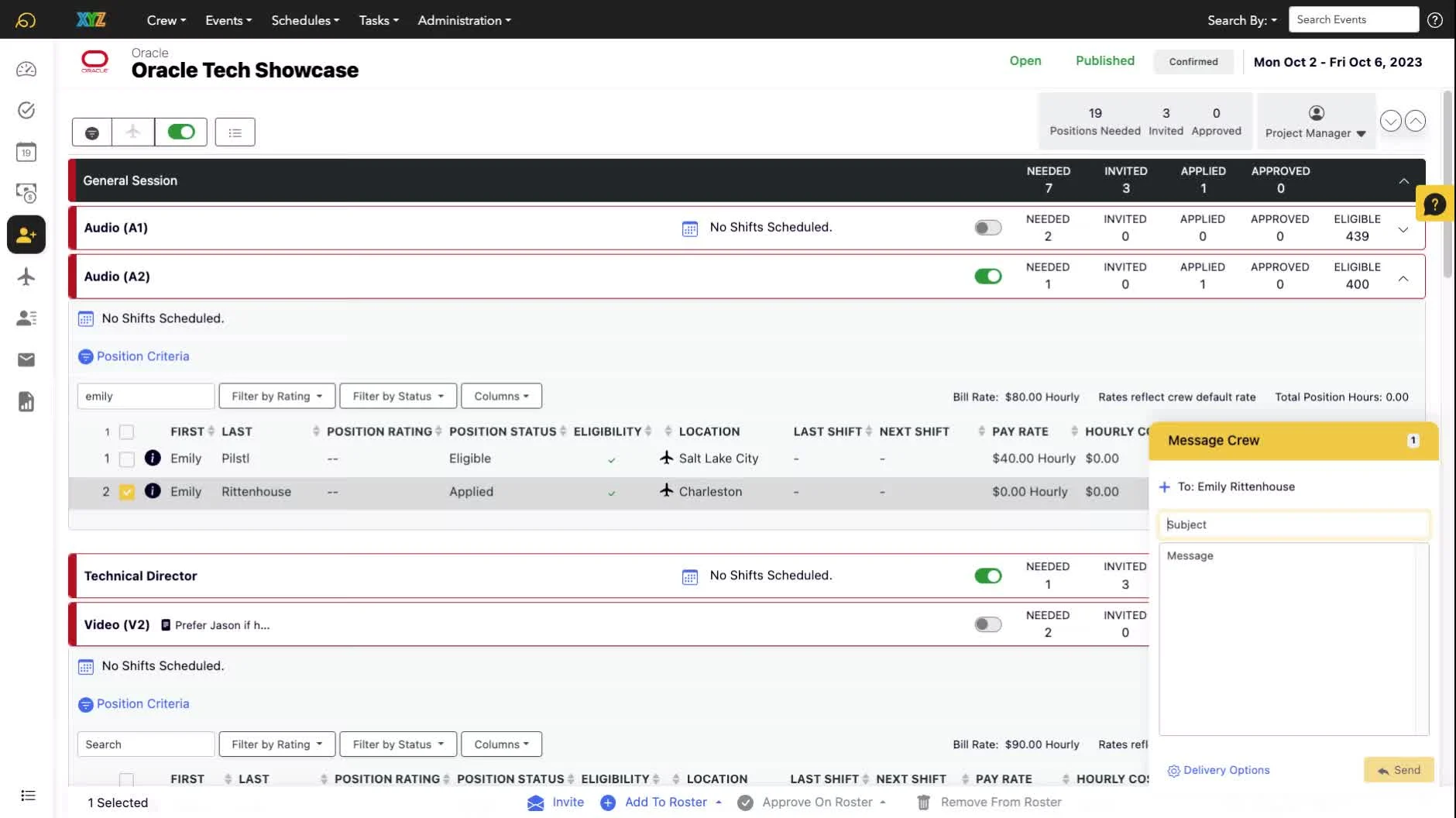
Task: Open the Schedules menu
Action: pos(305,20)
